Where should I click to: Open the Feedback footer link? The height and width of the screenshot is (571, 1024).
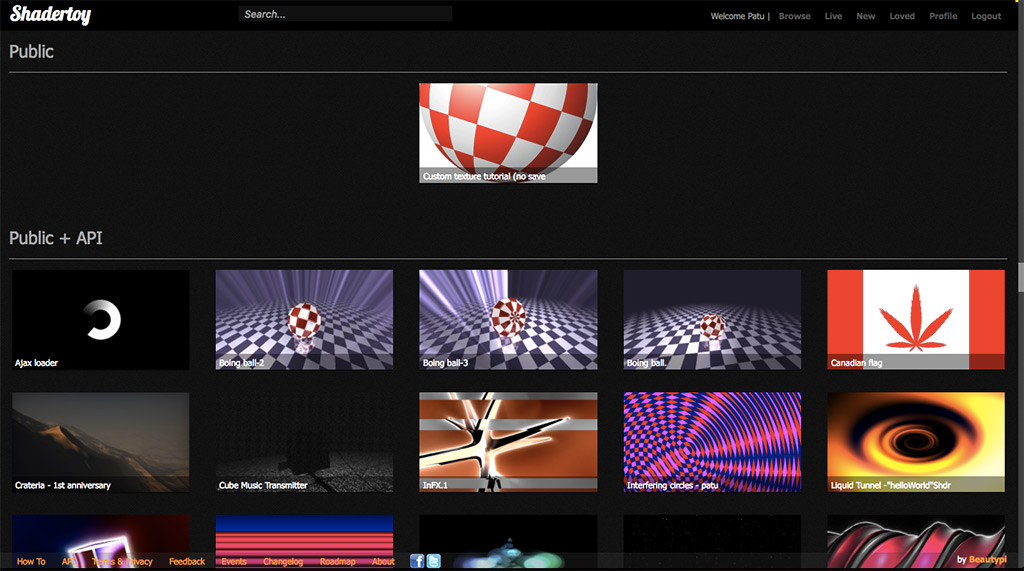[187, 561]
